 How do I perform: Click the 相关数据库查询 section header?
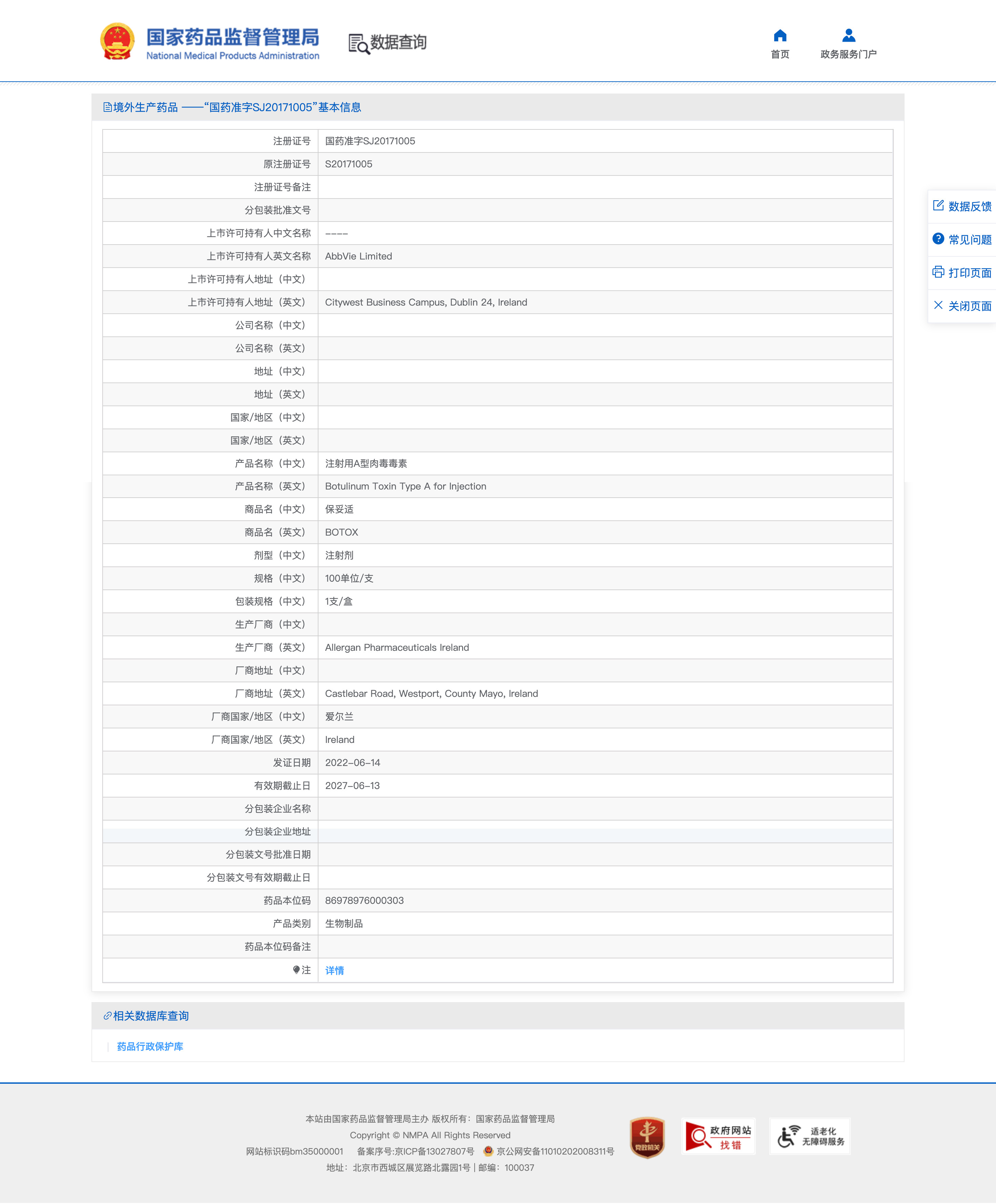tap(150, 1015)
